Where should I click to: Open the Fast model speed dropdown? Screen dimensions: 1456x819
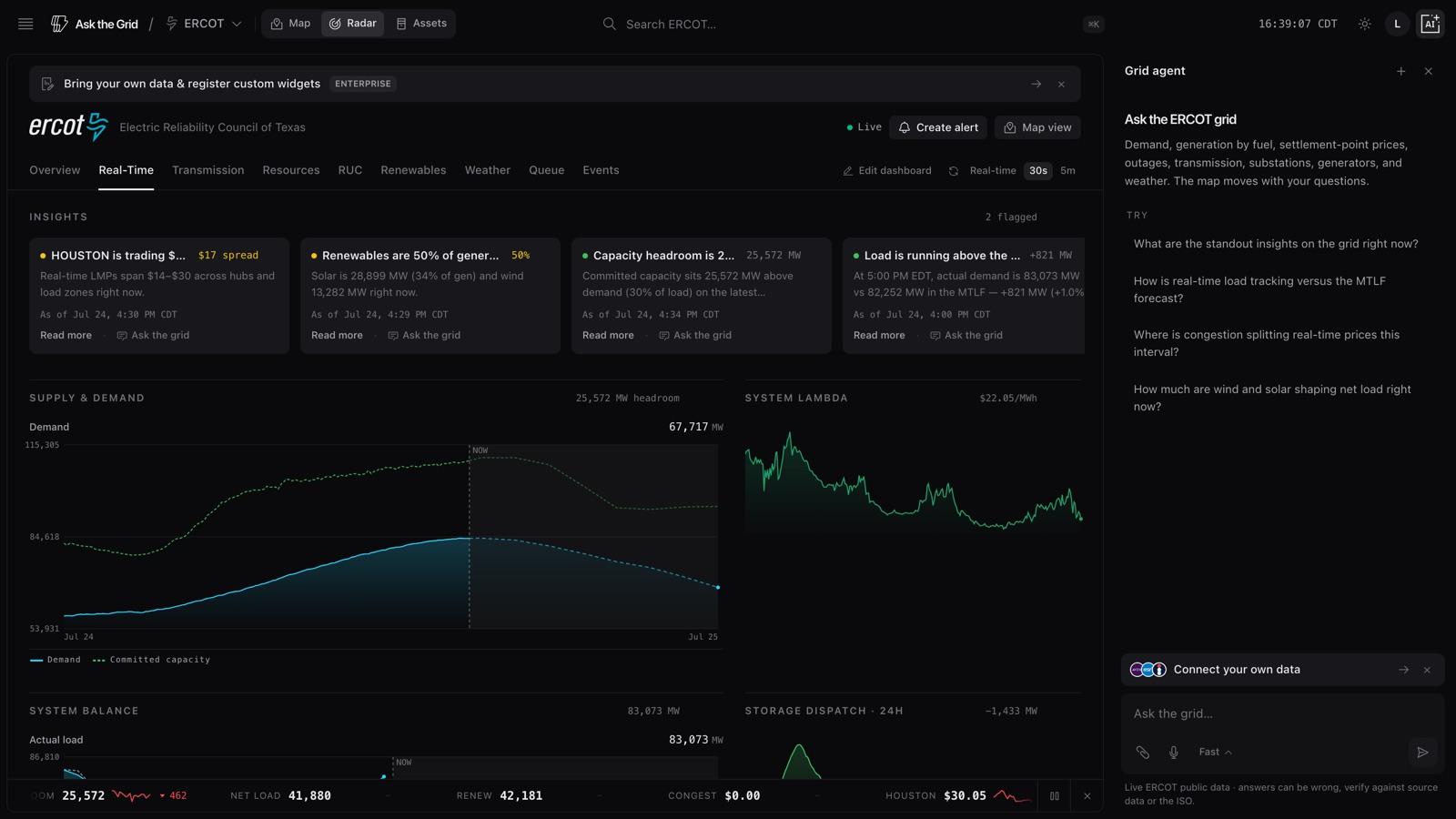[x=1215, y=753]
